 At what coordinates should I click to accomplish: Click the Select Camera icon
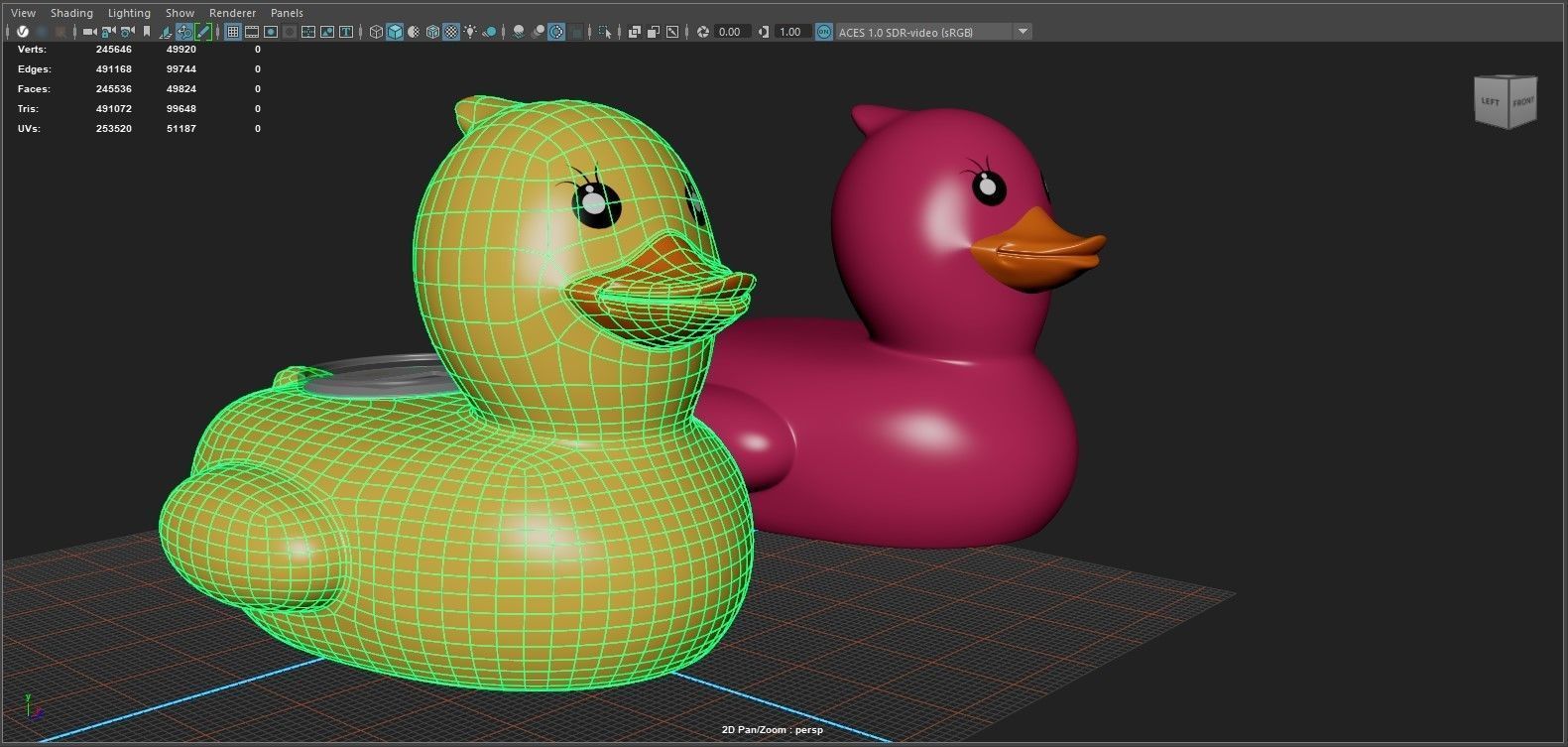[89, 32]
